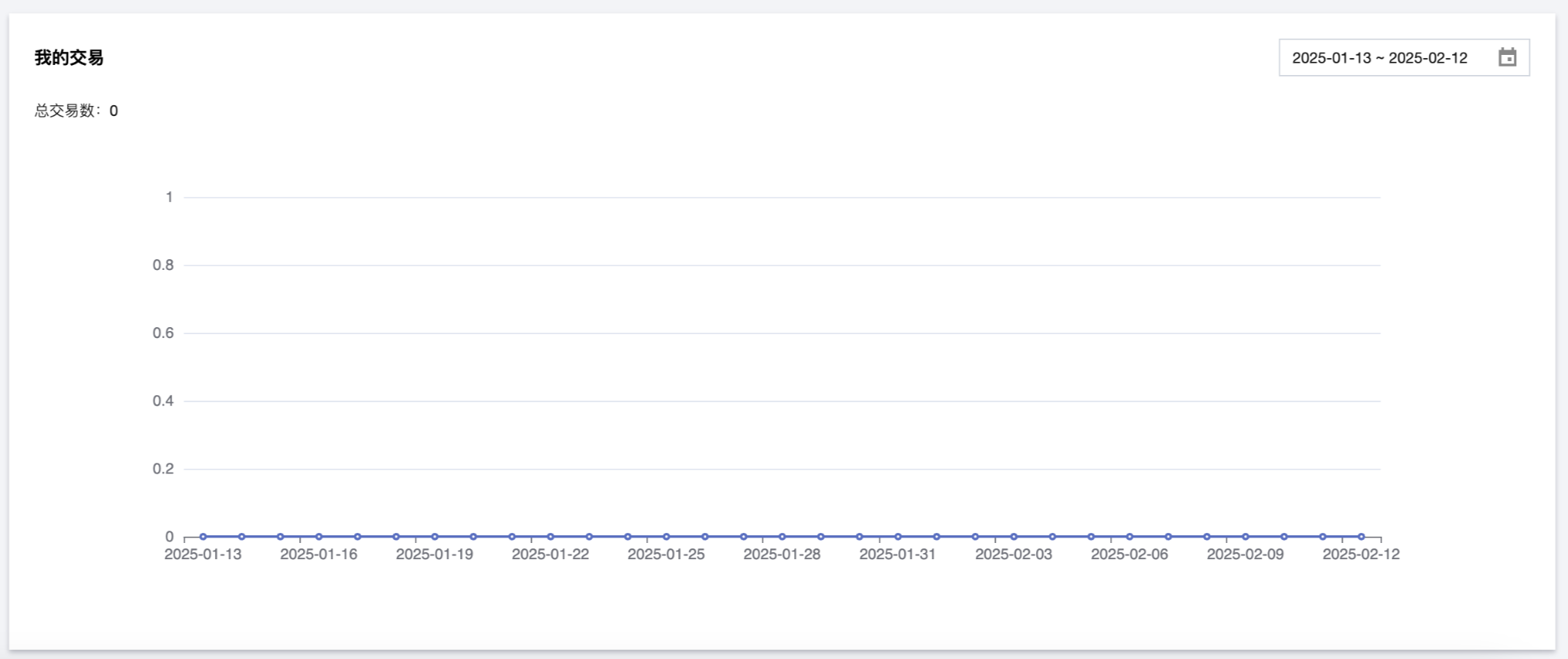1568x659 pixels.
Task: Click the 2025-02-03 x-axis label
Action: 1014,555
